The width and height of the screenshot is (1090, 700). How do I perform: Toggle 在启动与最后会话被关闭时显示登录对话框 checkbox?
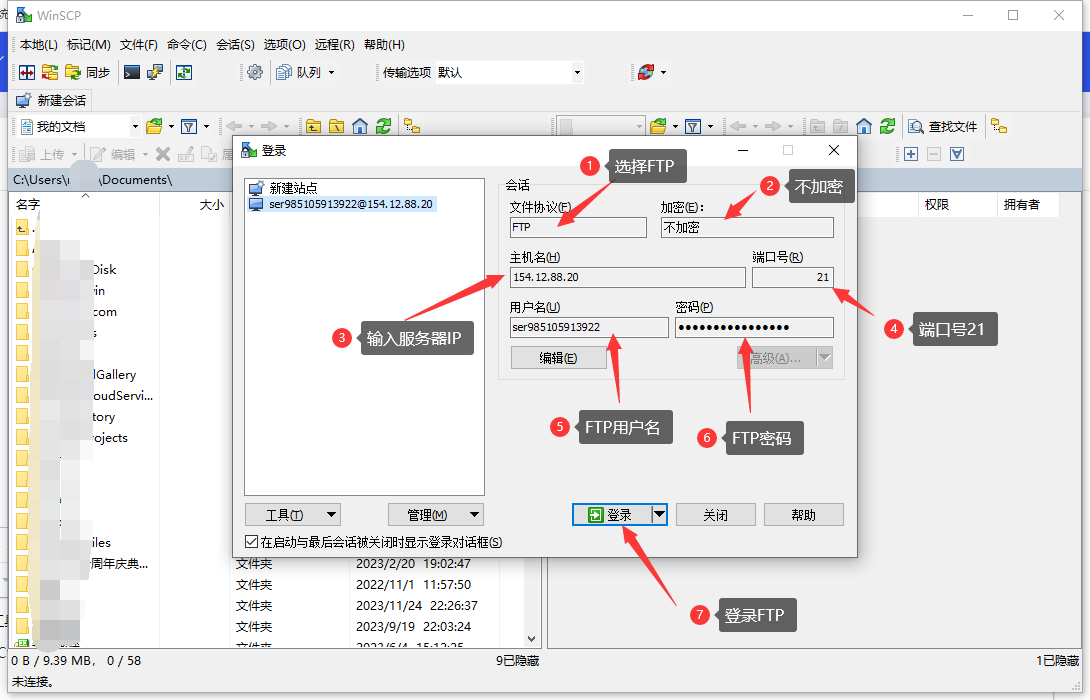pos(252,542)
